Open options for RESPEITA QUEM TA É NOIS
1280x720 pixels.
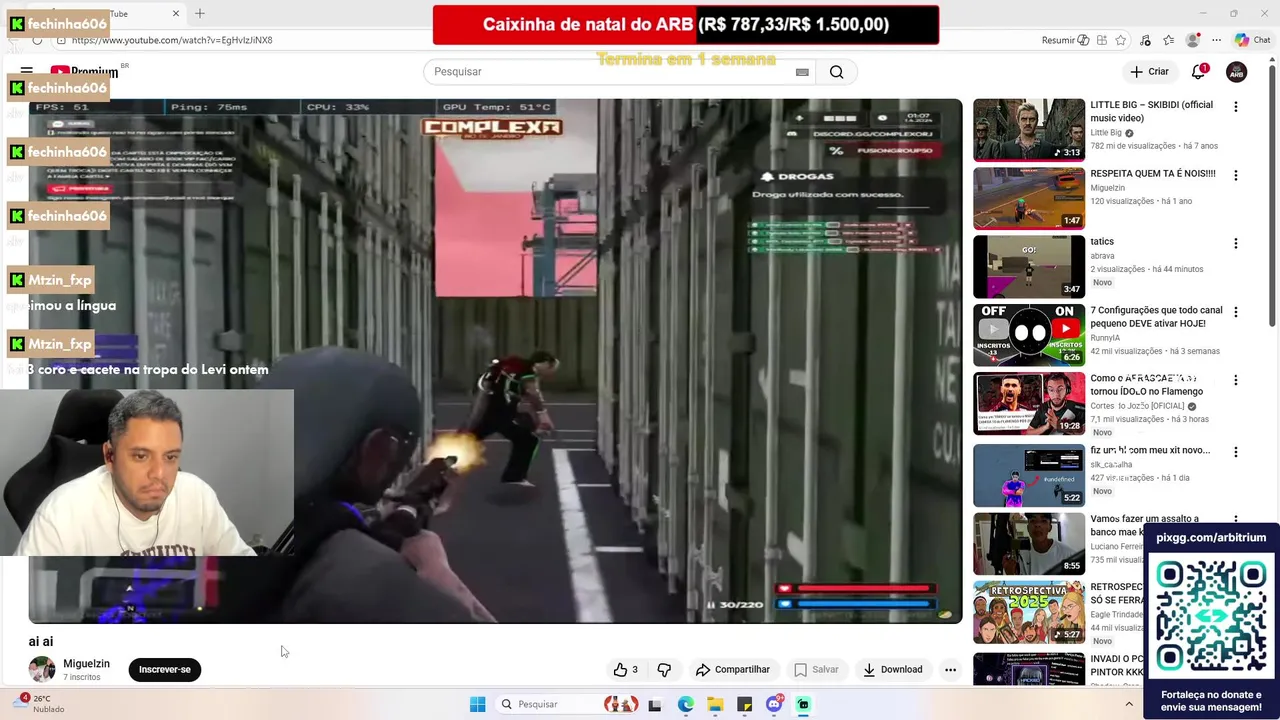(1235, 176)
